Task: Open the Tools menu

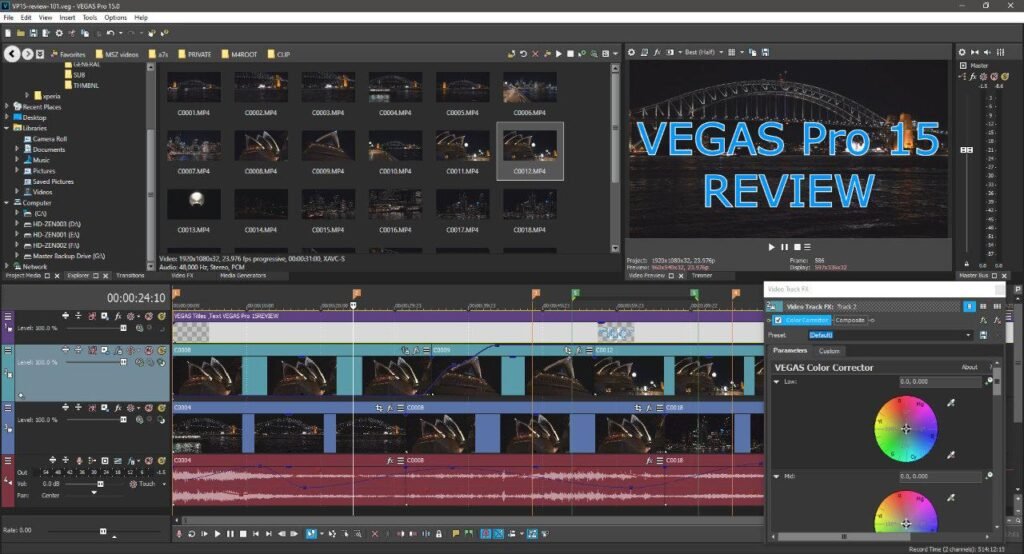Action: [90, 18]
